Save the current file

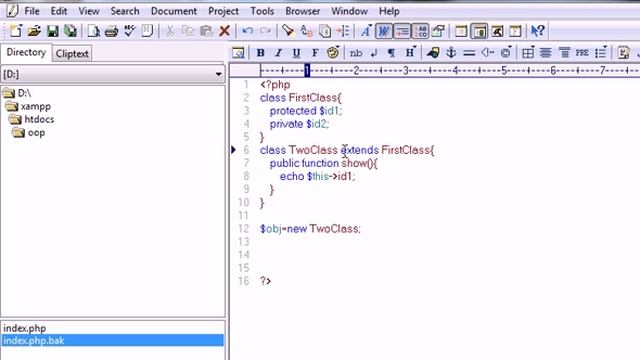click(53, 31)
